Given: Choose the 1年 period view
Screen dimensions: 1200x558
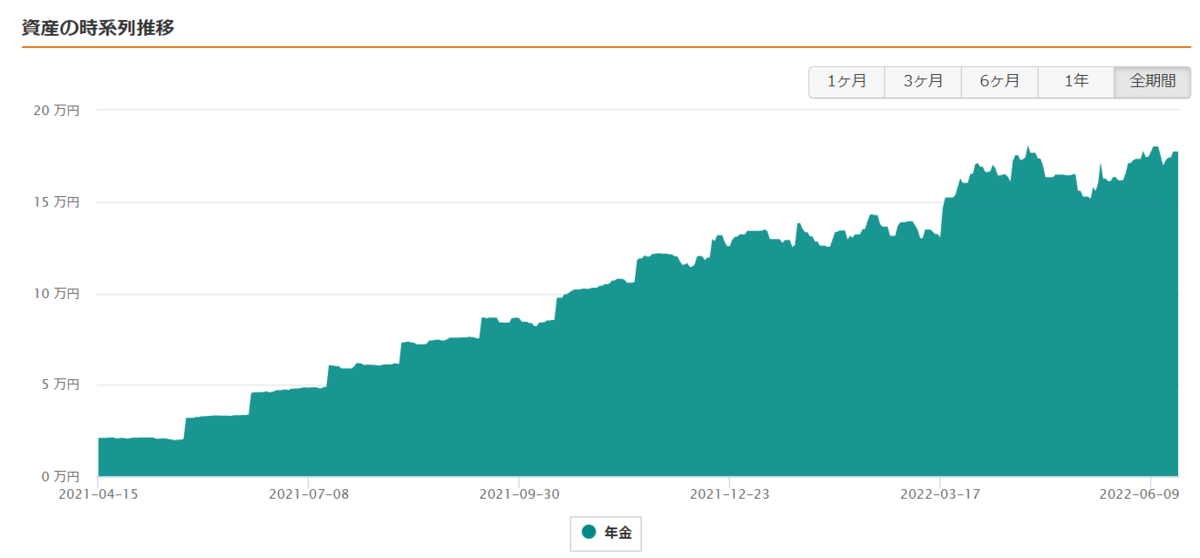Looking at the screenshot, I should coord(1076,82).
